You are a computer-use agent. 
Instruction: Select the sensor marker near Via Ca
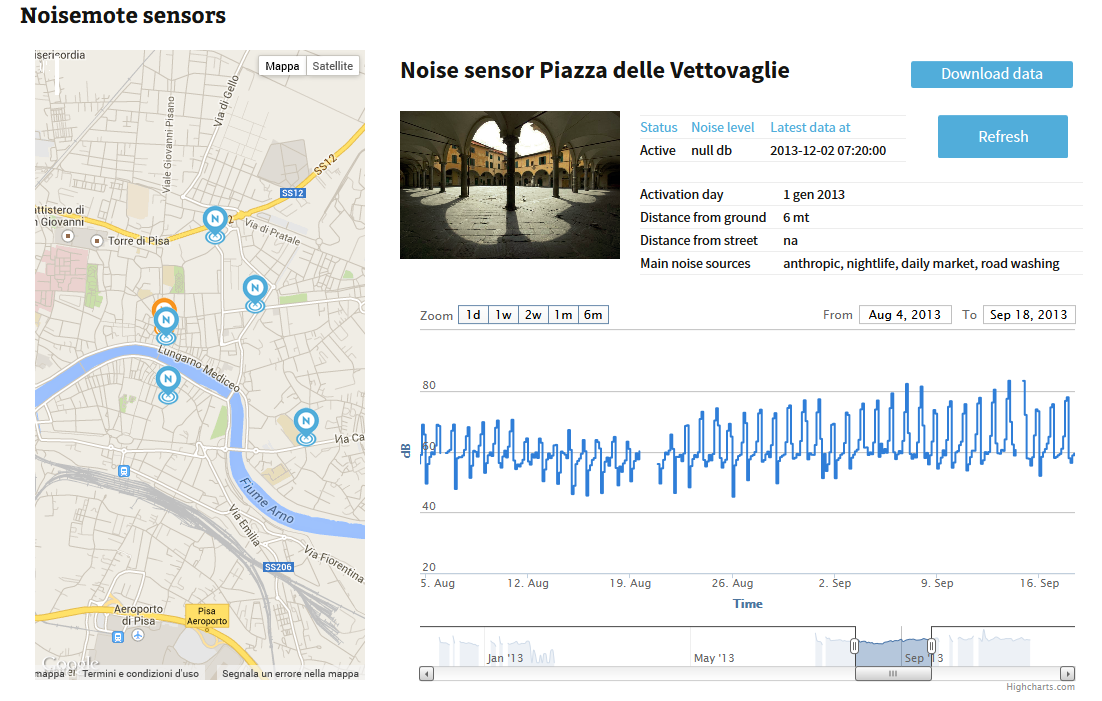[306, 426]
